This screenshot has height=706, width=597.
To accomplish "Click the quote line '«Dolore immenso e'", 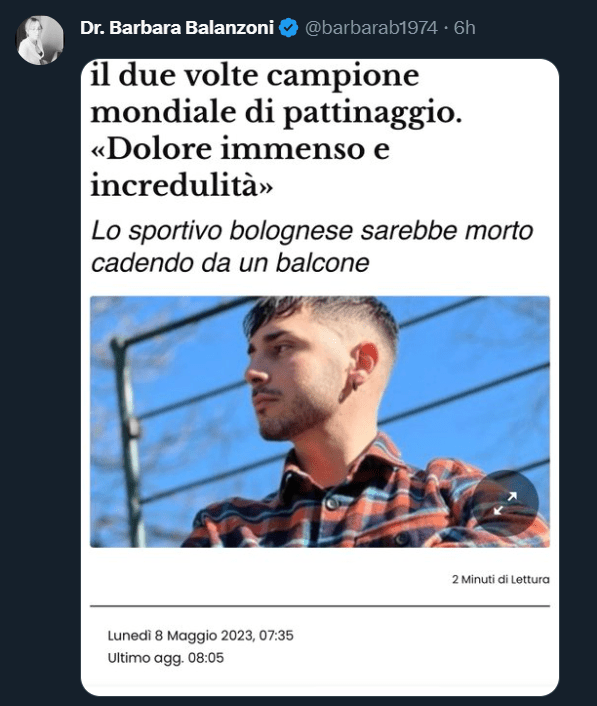I will (x=240, y=148).
